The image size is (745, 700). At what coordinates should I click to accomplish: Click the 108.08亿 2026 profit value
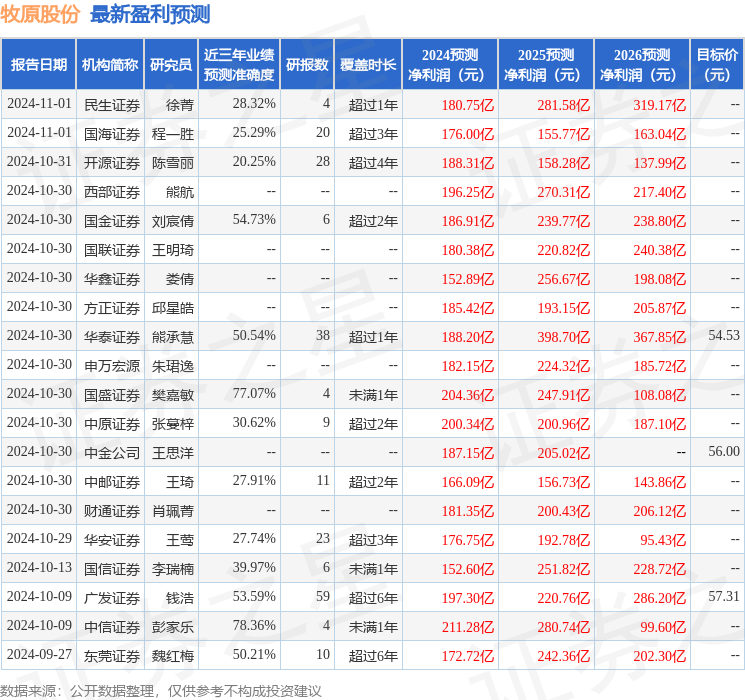(659, 395)
